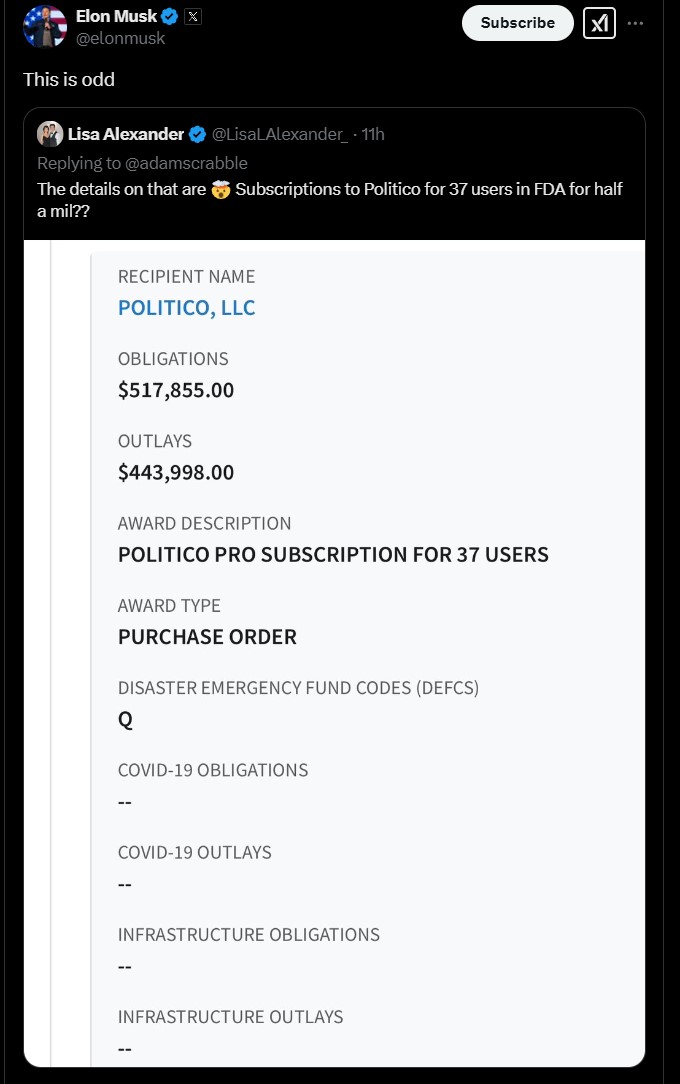680x1084 pixels.
Task: Open the POLITICO, LLC recipient link
Action: click(x=187, y=308)
